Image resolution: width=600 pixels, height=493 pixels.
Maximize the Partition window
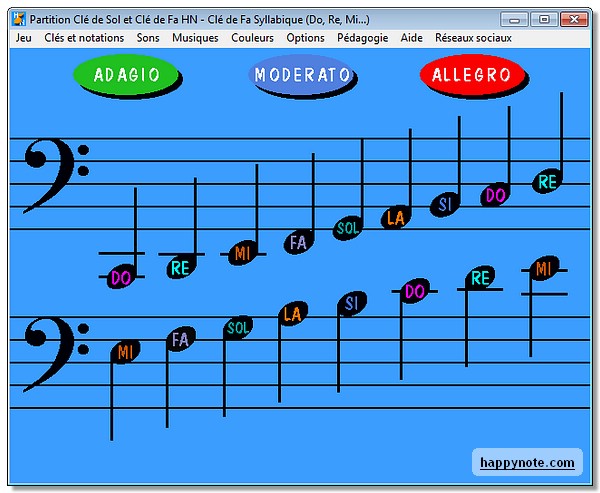click(x=544, y=19)
